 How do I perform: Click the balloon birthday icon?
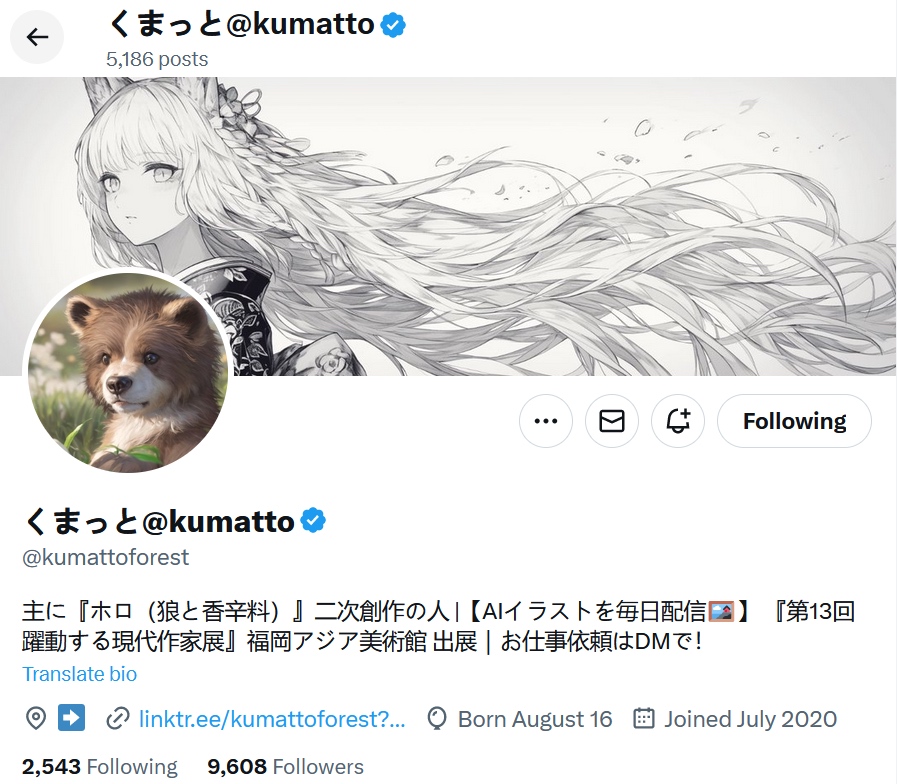(x=437, y=719)
